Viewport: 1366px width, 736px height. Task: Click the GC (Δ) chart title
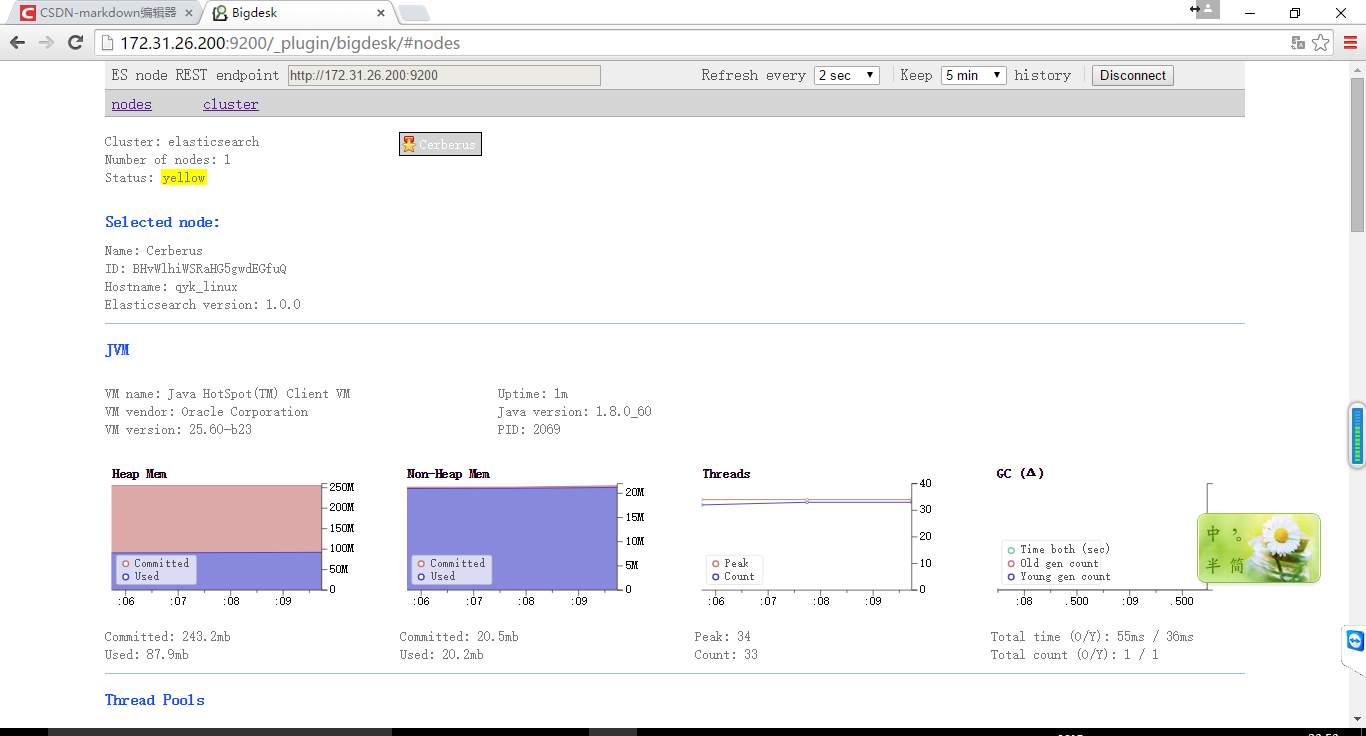[x=1020, y=473]
